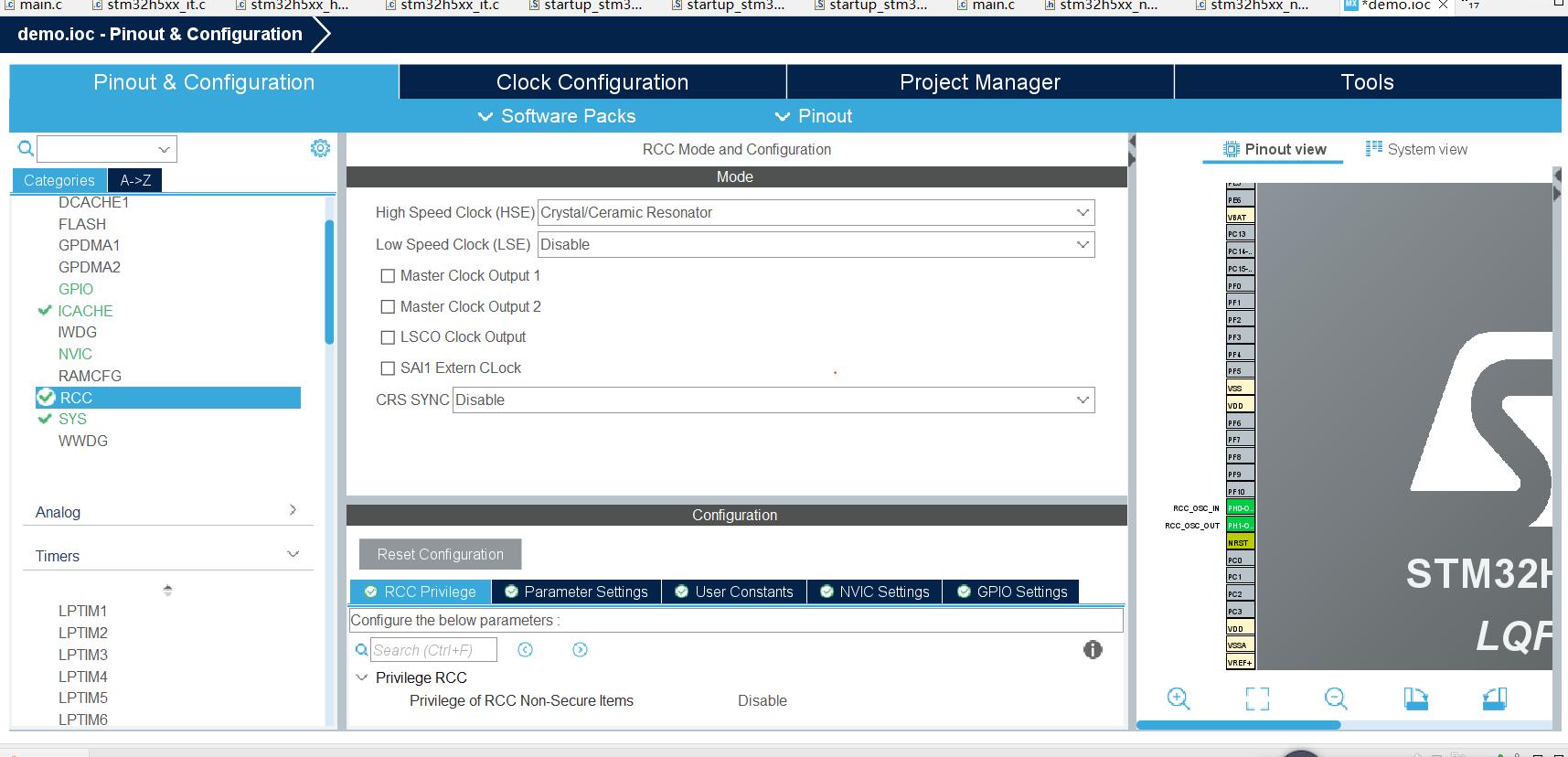Click the VBAT pin on the chip
Image resolution: width=1568 pixels, height=757 pixels.
1240,217
